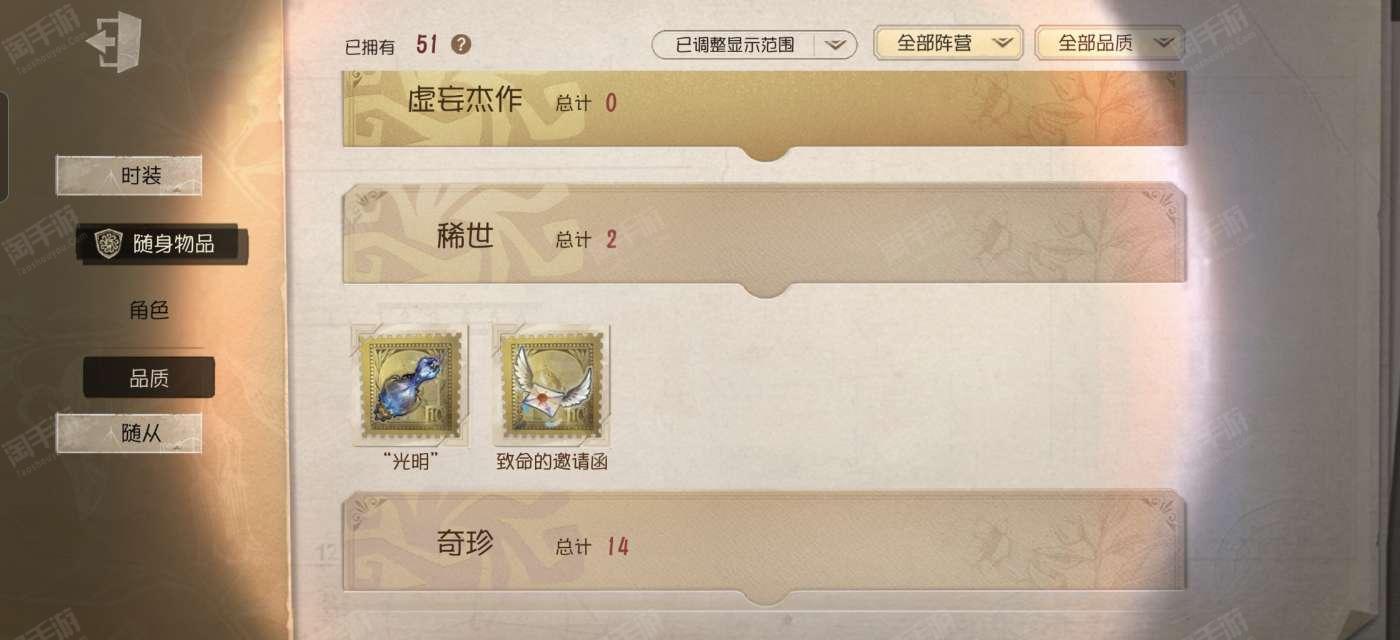The image size is (1400, 640).
Task: Expand the 全部品质 quality filter
Action: (x=1110, y=43)
